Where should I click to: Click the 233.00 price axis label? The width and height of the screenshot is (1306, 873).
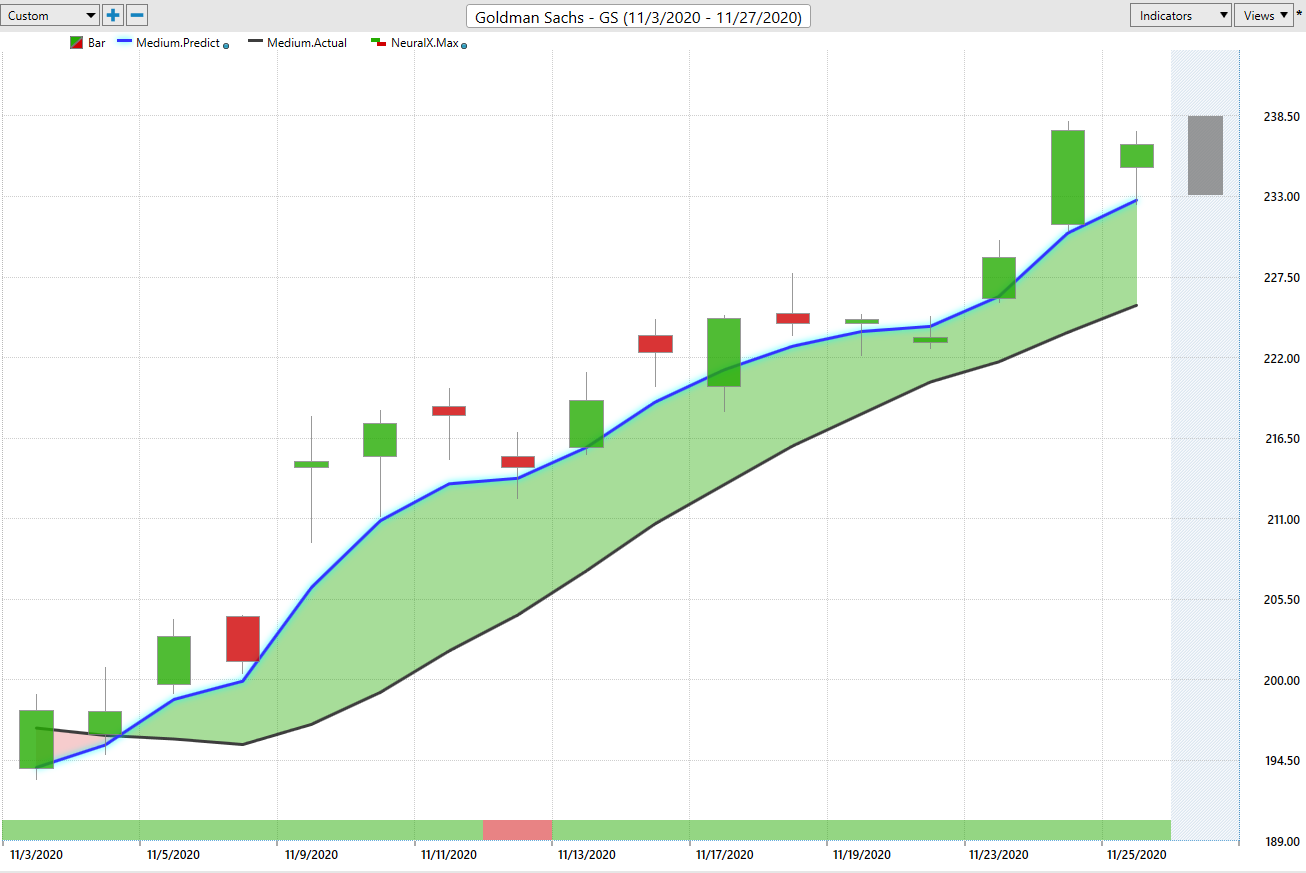pos(1281,197)
